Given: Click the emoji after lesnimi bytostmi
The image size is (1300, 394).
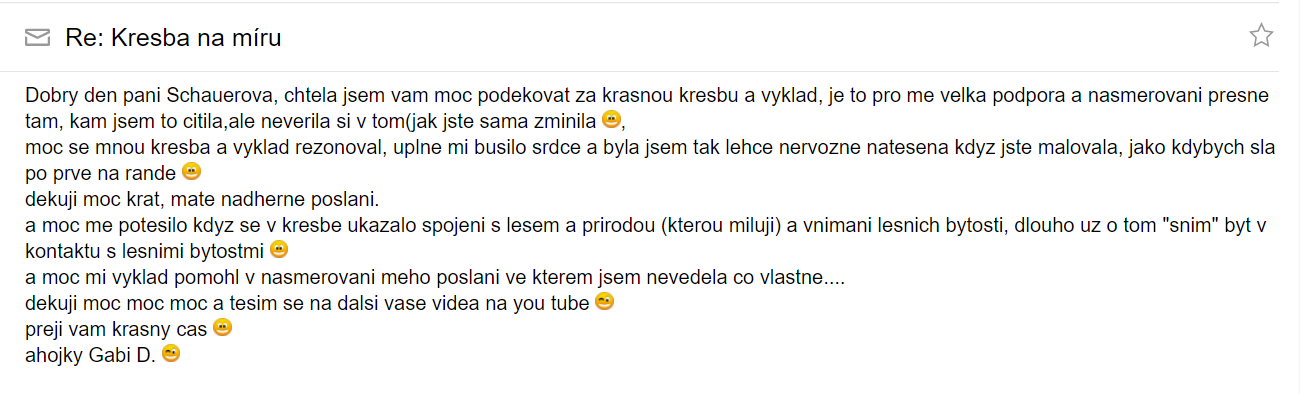Looking at the screenshot, I should (x=279, y=249).
